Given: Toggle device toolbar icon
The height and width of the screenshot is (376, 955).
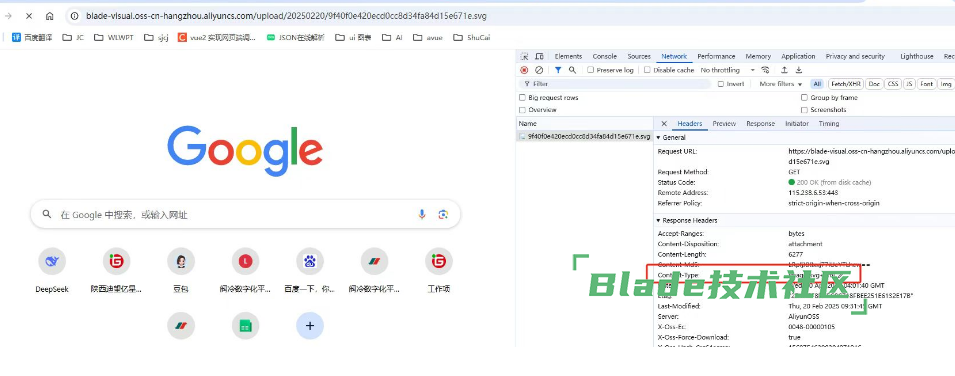Looking at the screenshot, I should tap(539, 56).
